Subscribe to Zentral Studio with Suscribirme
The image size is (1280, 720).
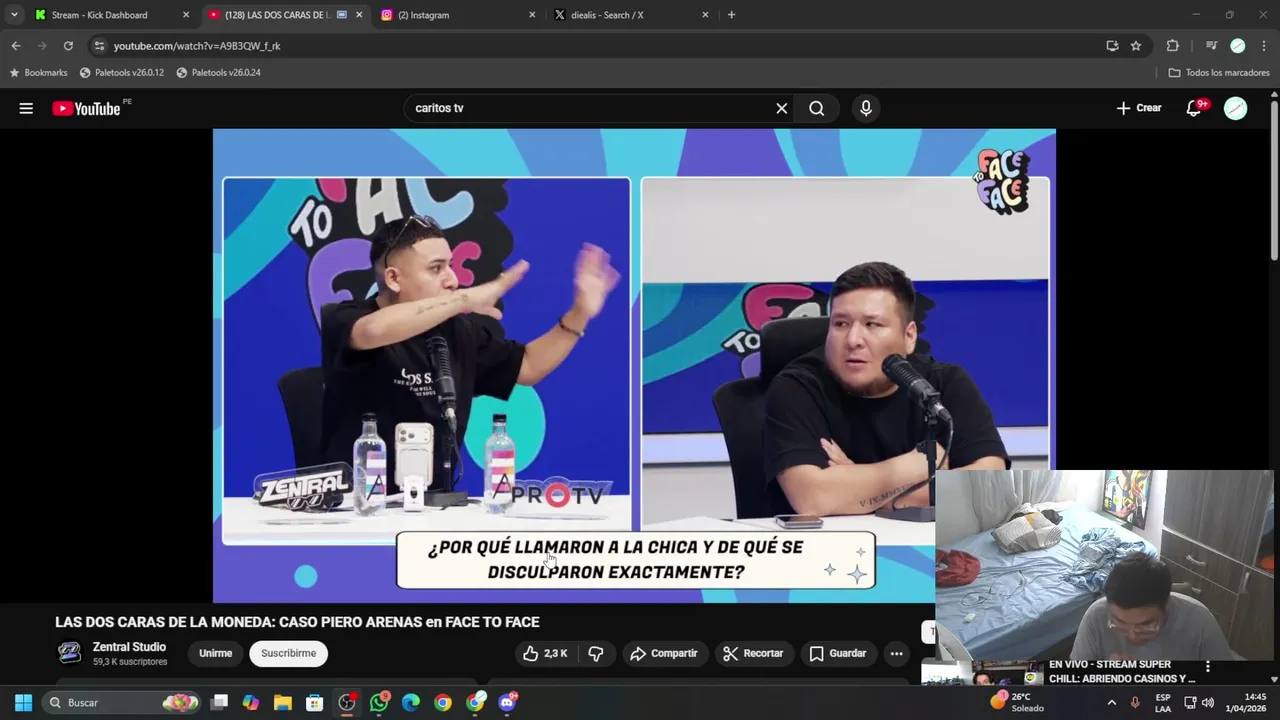click(x=288, y=653)
